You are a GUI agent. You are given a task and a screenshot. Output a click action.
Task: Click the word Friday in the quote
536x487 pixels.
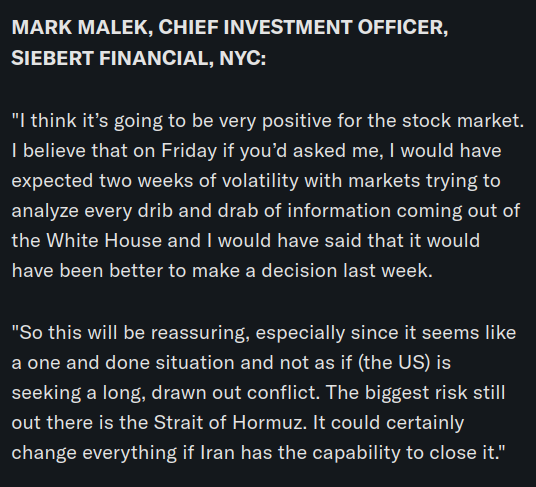click(x=189, y=151)
